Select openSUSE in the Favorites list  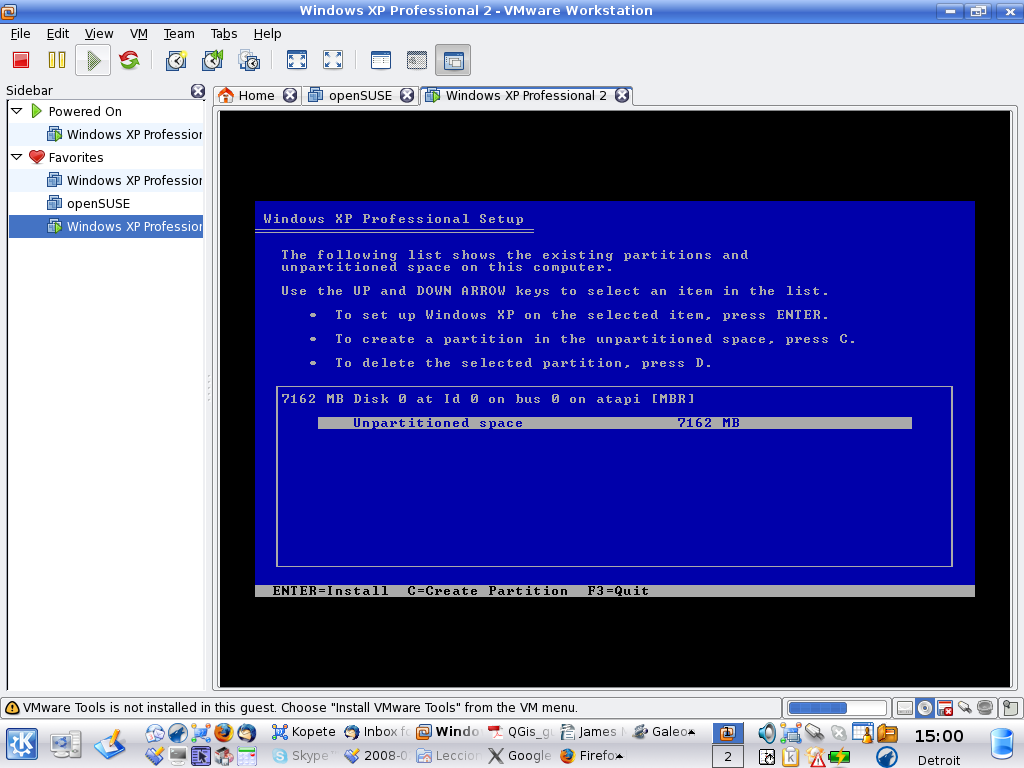[x=98, y=203]
